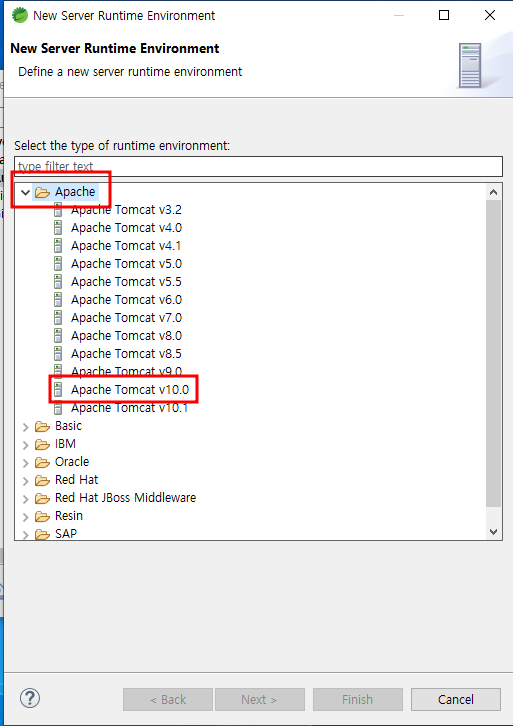Viewport: 513px width, 726px height.
Task: Select the 'Apache Tomcat v8.5' label
Action: [126, 354]
